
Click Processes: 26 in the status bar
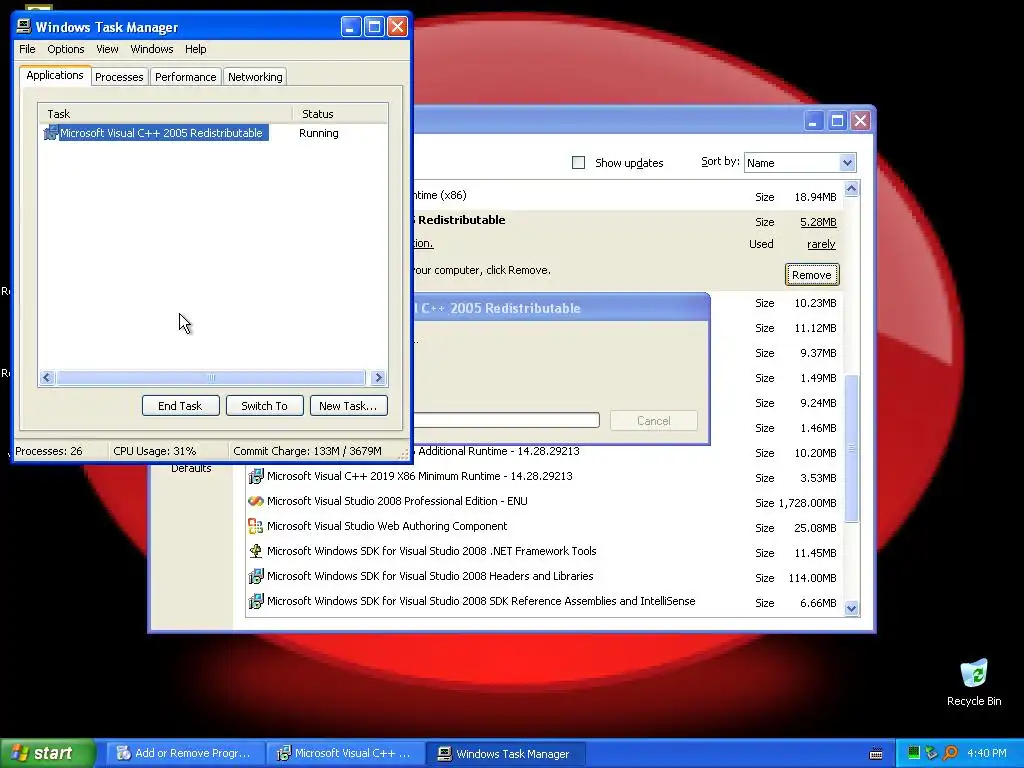tap(49, 451)
